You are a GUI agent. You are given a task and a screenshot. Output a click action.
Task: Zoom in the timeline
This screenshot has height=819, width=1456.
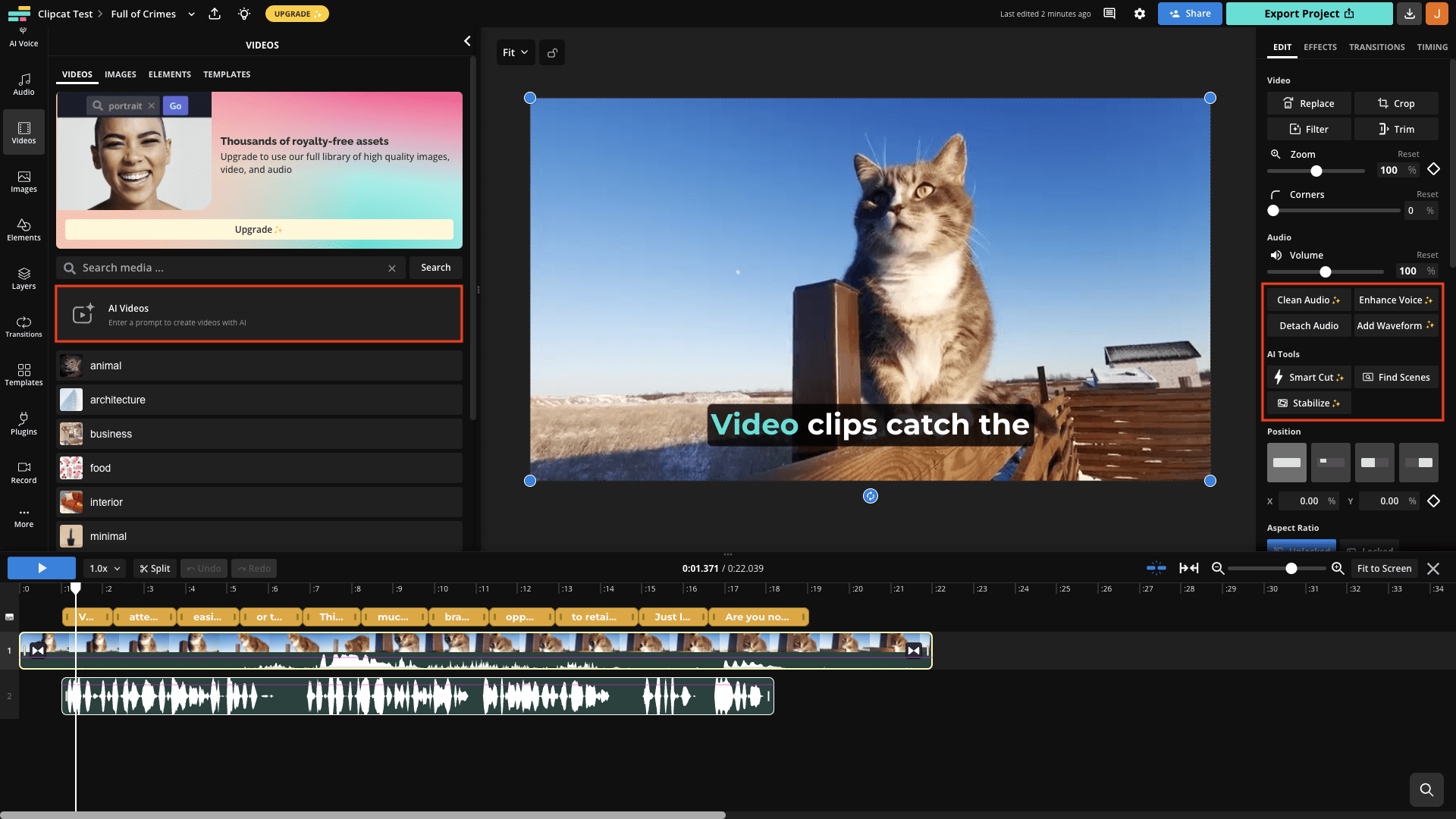pyautogui.click(x=1338, y=568)
